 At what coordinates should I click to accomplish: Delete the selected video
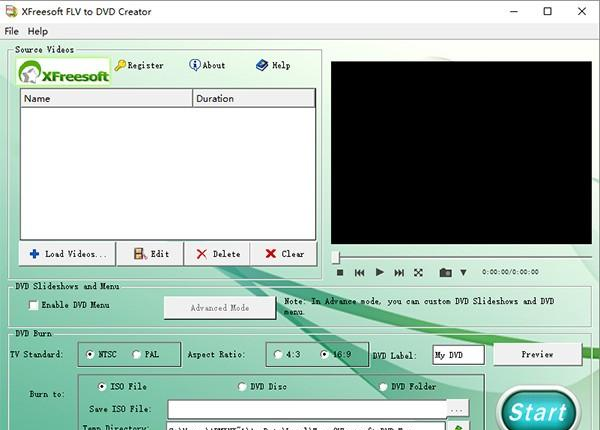217,254
